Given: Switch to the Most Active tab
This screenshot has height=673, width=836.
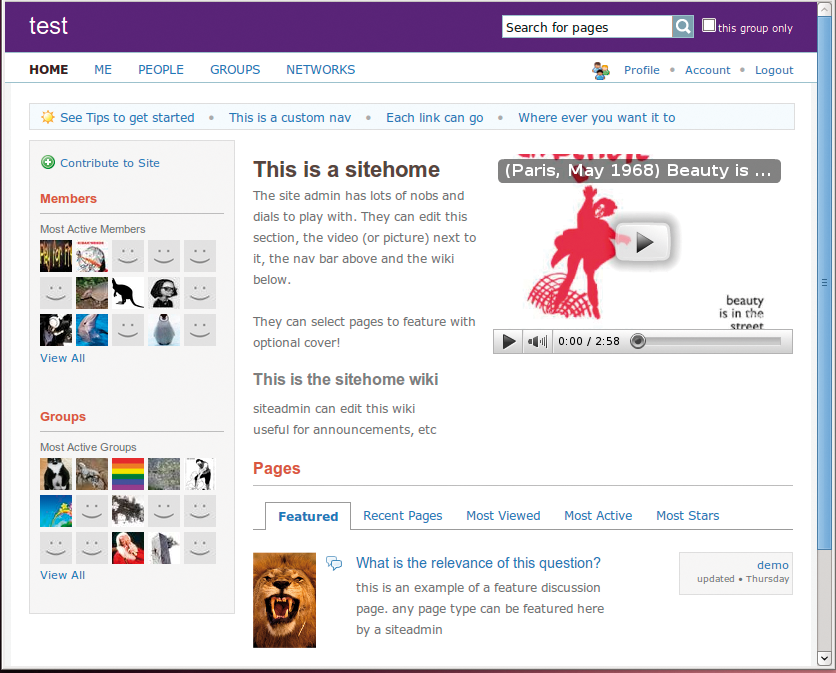Looking at the screenshot, I should 598,516.
